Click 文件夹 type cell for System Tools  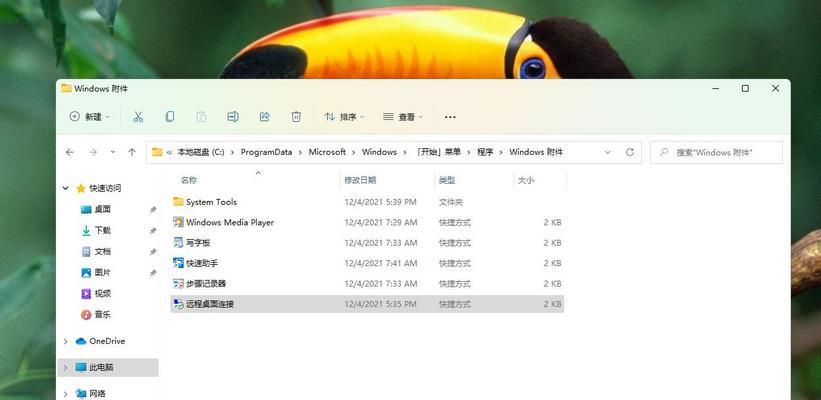(x=451, y=202)
